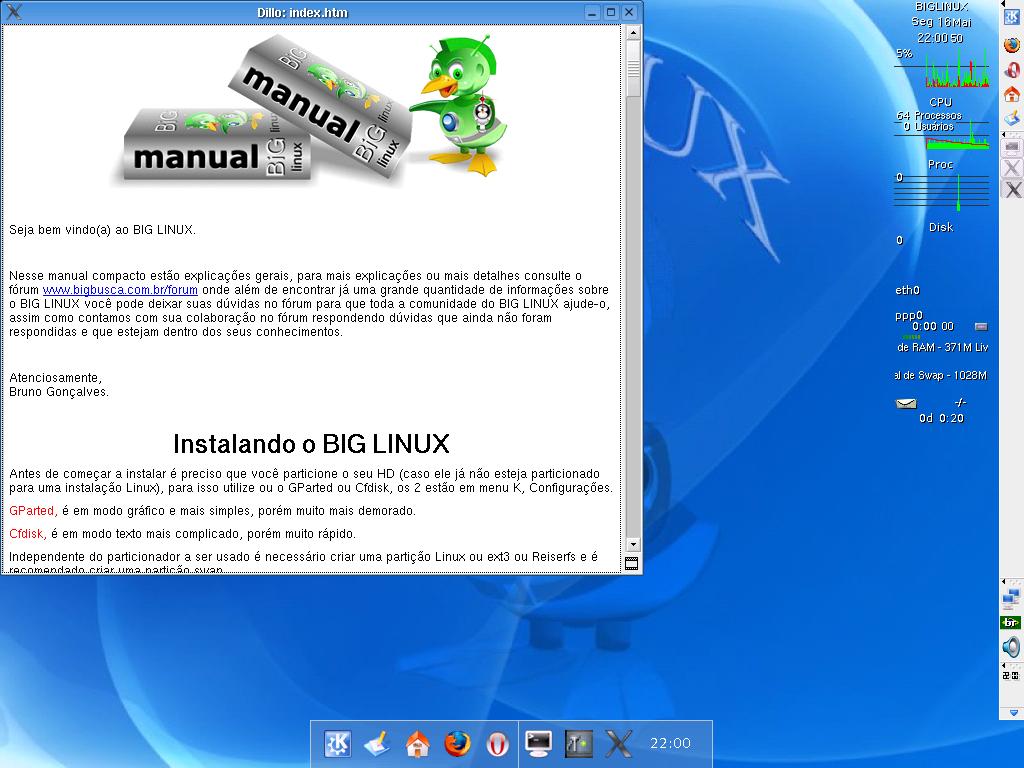Open Home folder icon in right panel

click(1012, 94)
